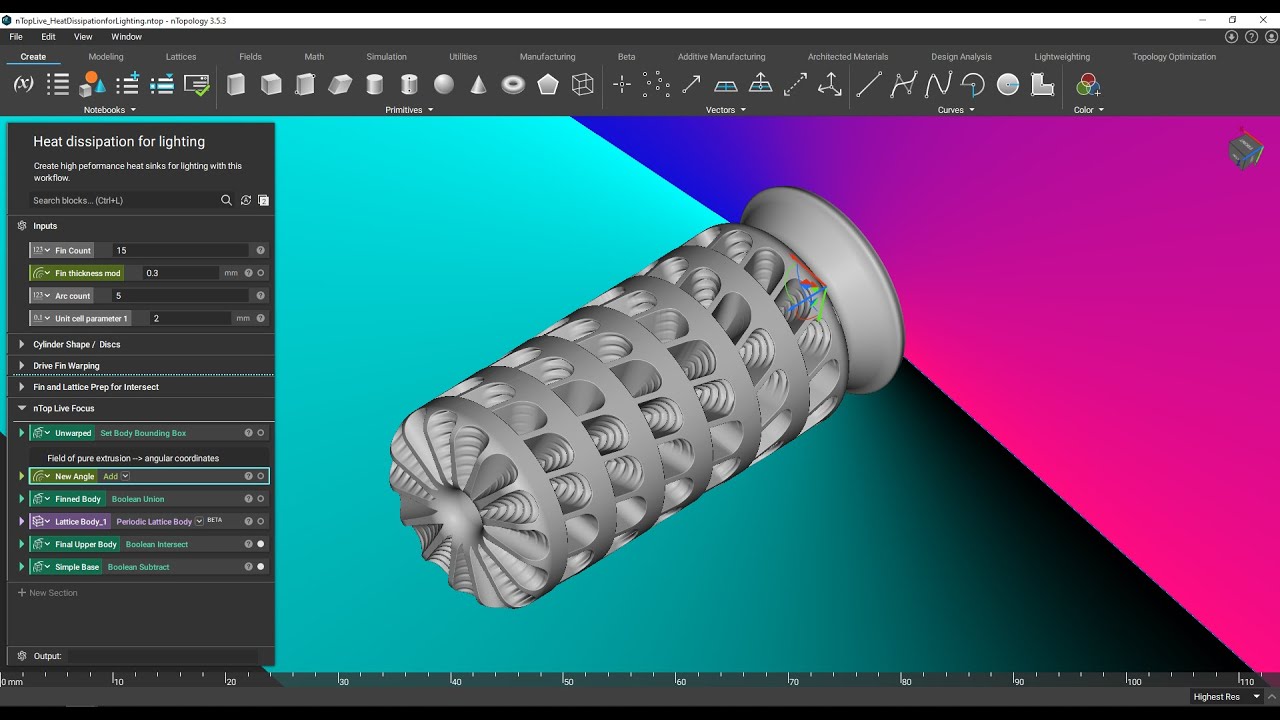
Task: Click New Section to add a section
Action: [x=47, y=593]
